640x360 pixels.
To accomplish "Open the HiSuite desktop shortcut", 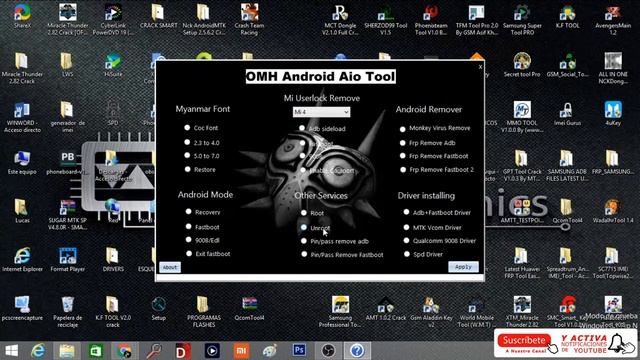I will coord(113,65).
